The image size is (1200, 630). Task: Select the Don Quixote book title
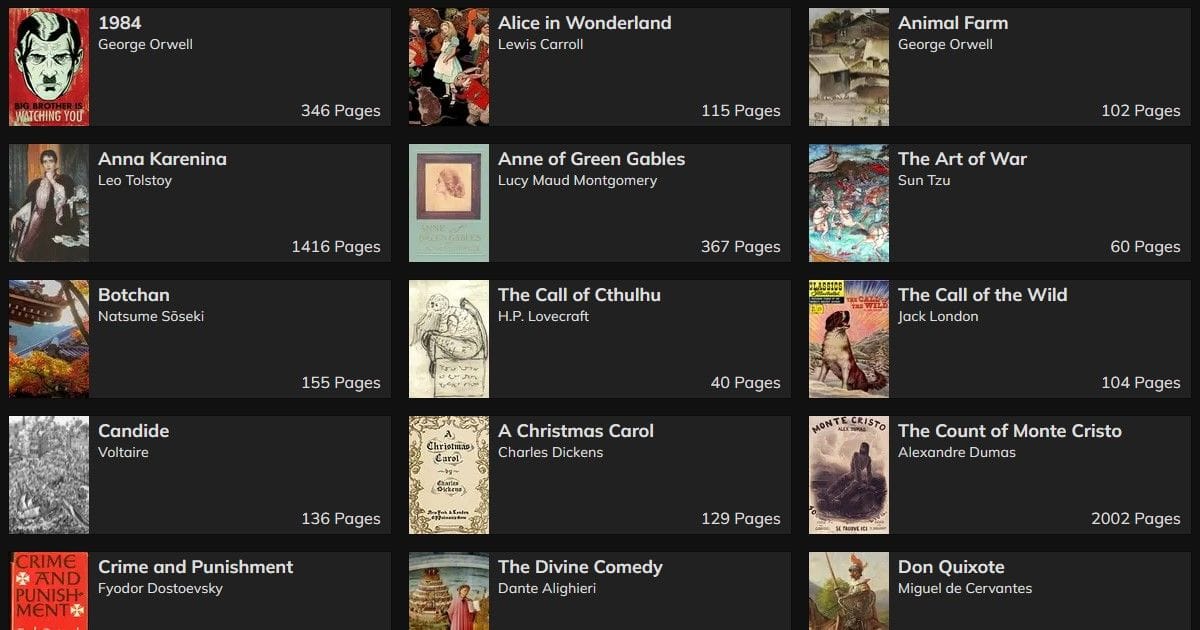[951, 567]
